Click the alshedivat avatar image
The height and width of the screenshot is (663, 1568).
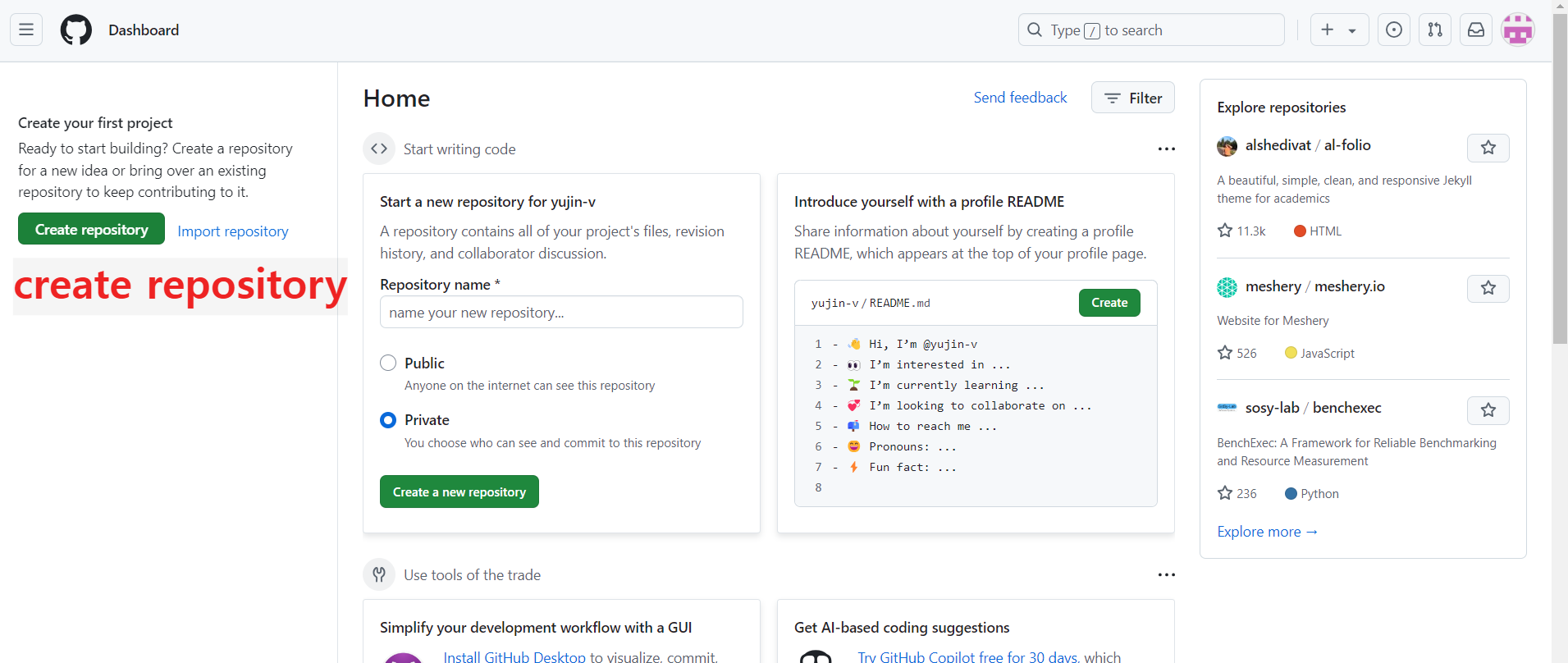1227,146
